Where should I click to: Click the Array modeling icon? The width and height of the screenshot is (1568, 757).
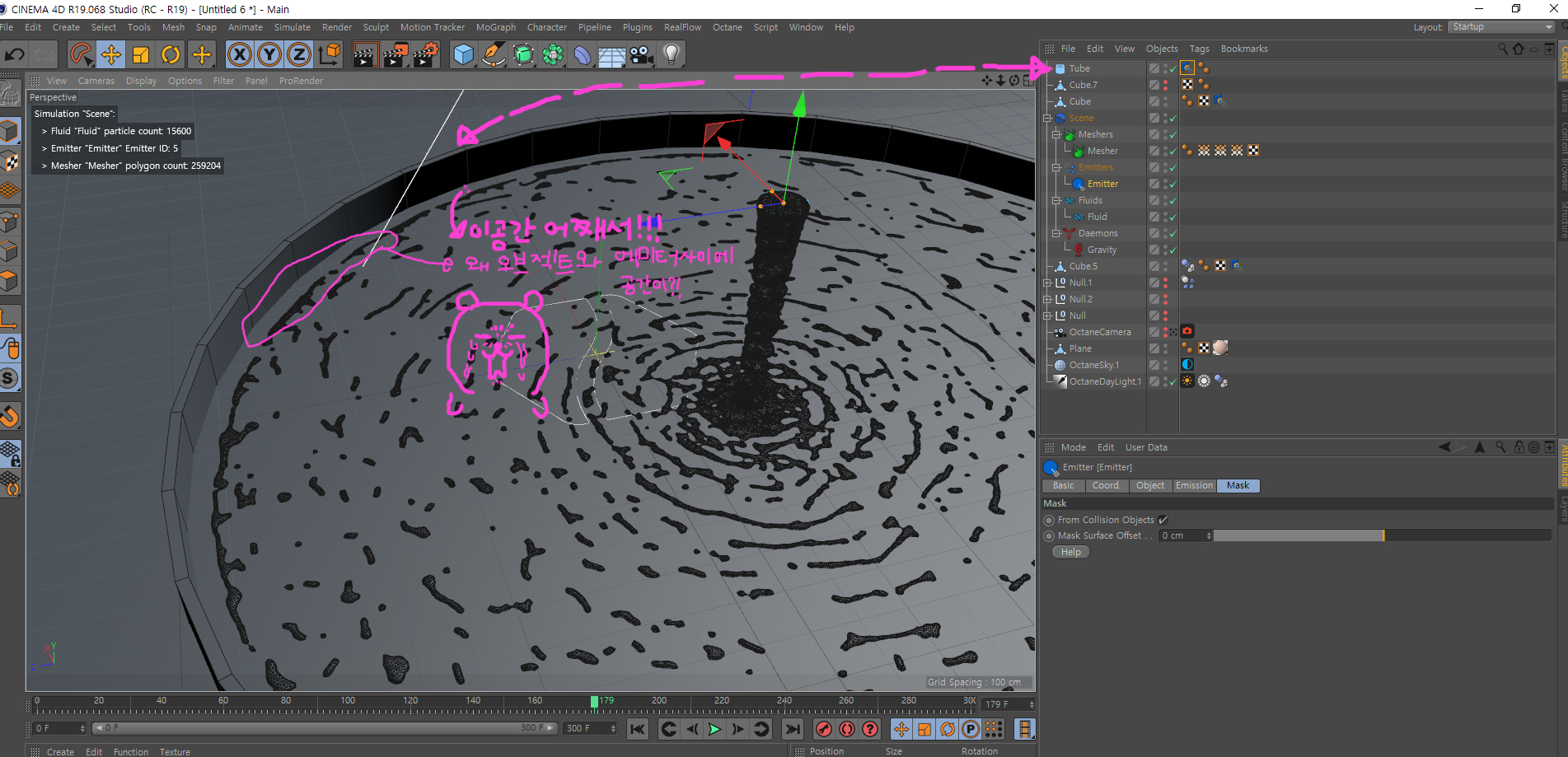point(553,55)
